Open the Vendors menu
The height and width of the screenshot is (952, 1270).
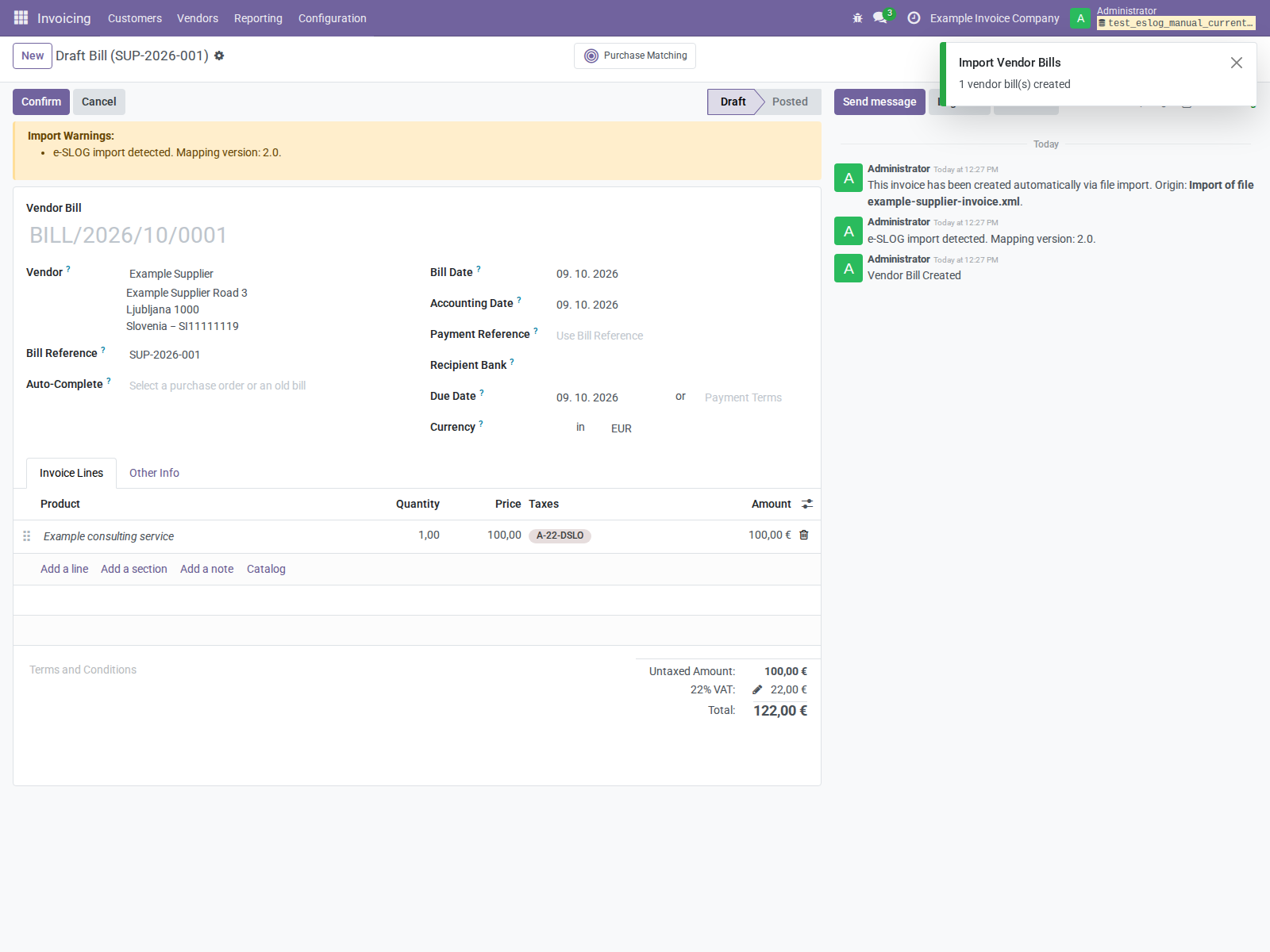tap(198, 17)
